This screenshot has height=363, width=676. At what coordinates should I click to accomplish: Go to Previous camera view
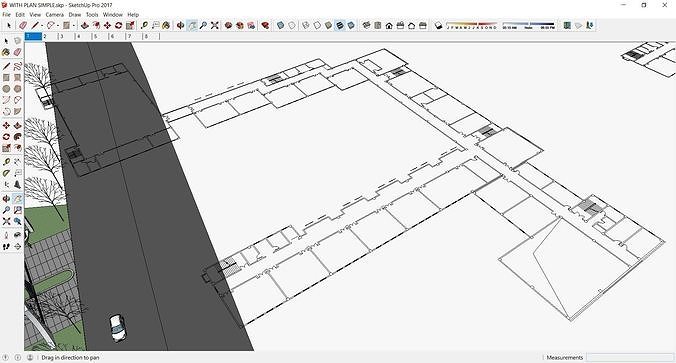coord(17,221)
